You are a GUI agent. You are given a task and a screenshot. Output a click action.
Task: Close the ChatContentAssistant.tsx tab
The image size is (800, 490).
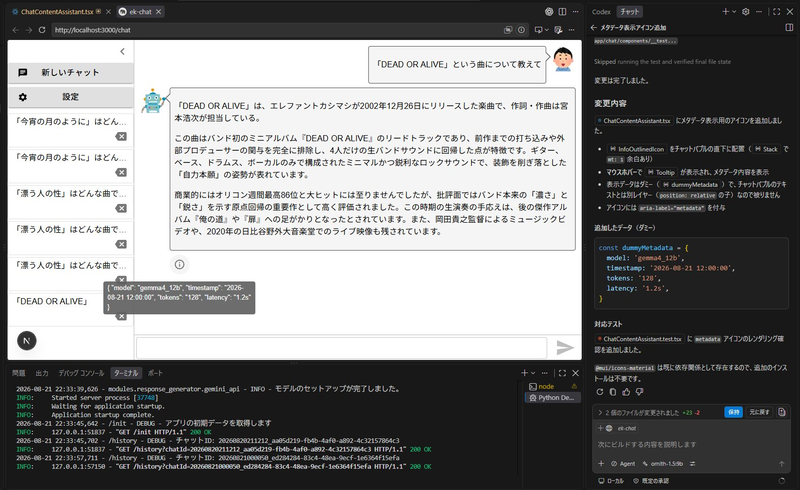[108, 12]
